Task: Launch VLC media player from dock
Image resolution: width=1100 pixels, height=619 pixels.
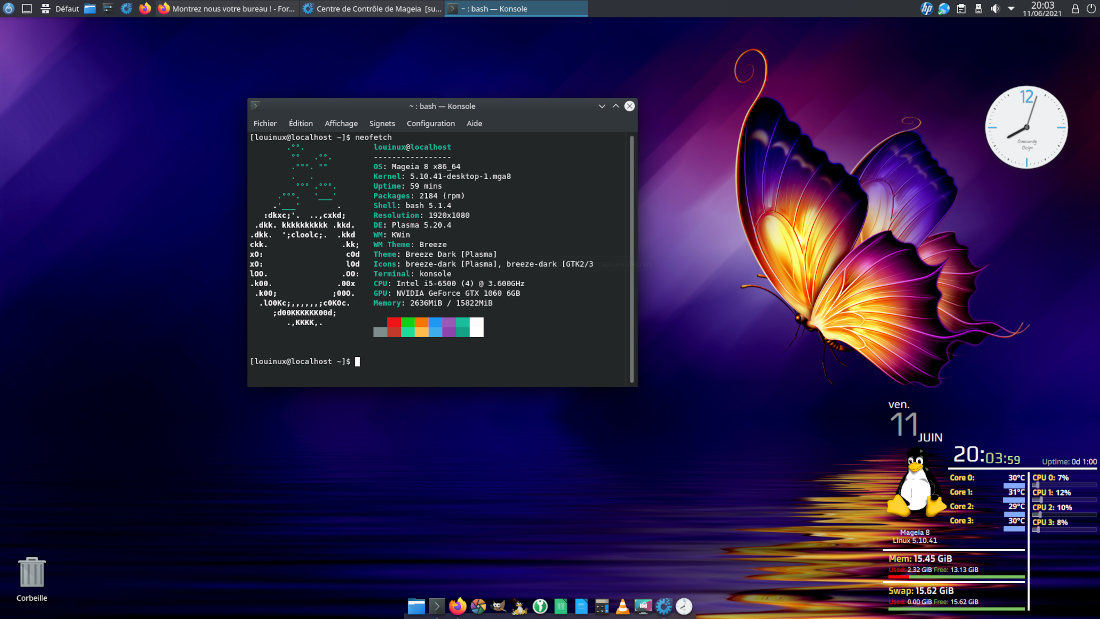Action: pyautogui.click(x=622, y=606)
